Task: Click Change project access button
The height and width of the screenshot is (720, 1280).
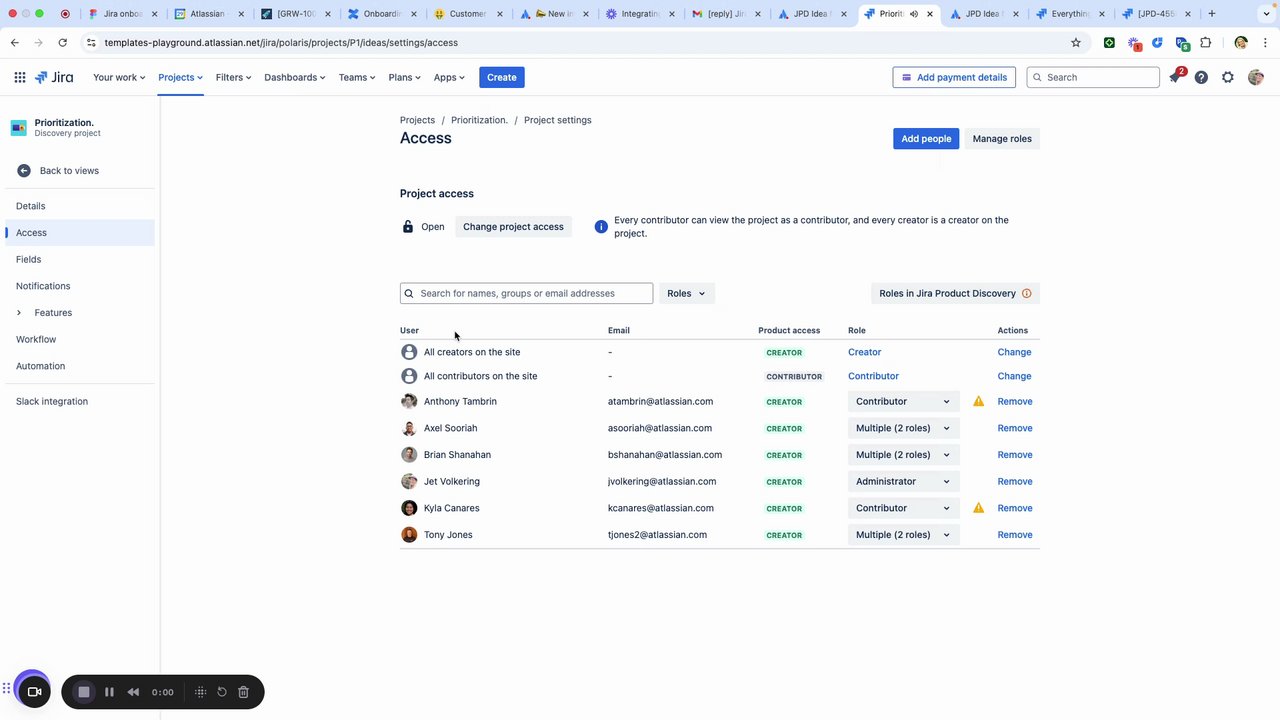Action: 513,227
